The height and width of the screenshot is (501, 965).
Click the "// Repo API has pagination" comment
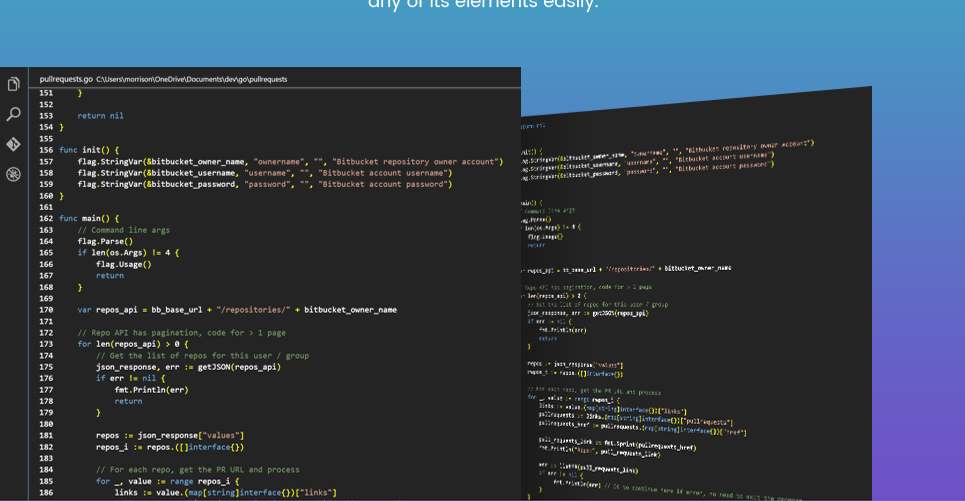pos(182,333)
